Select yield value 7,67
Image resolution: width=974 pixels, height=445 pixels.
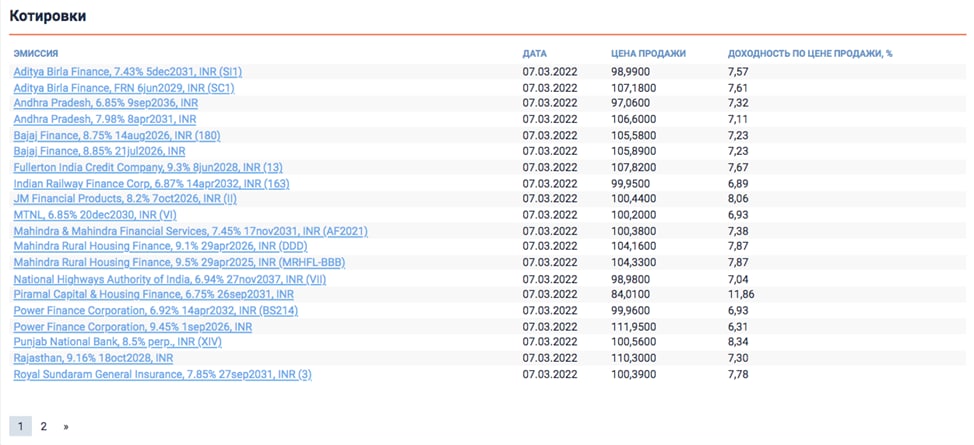point(738,167)
